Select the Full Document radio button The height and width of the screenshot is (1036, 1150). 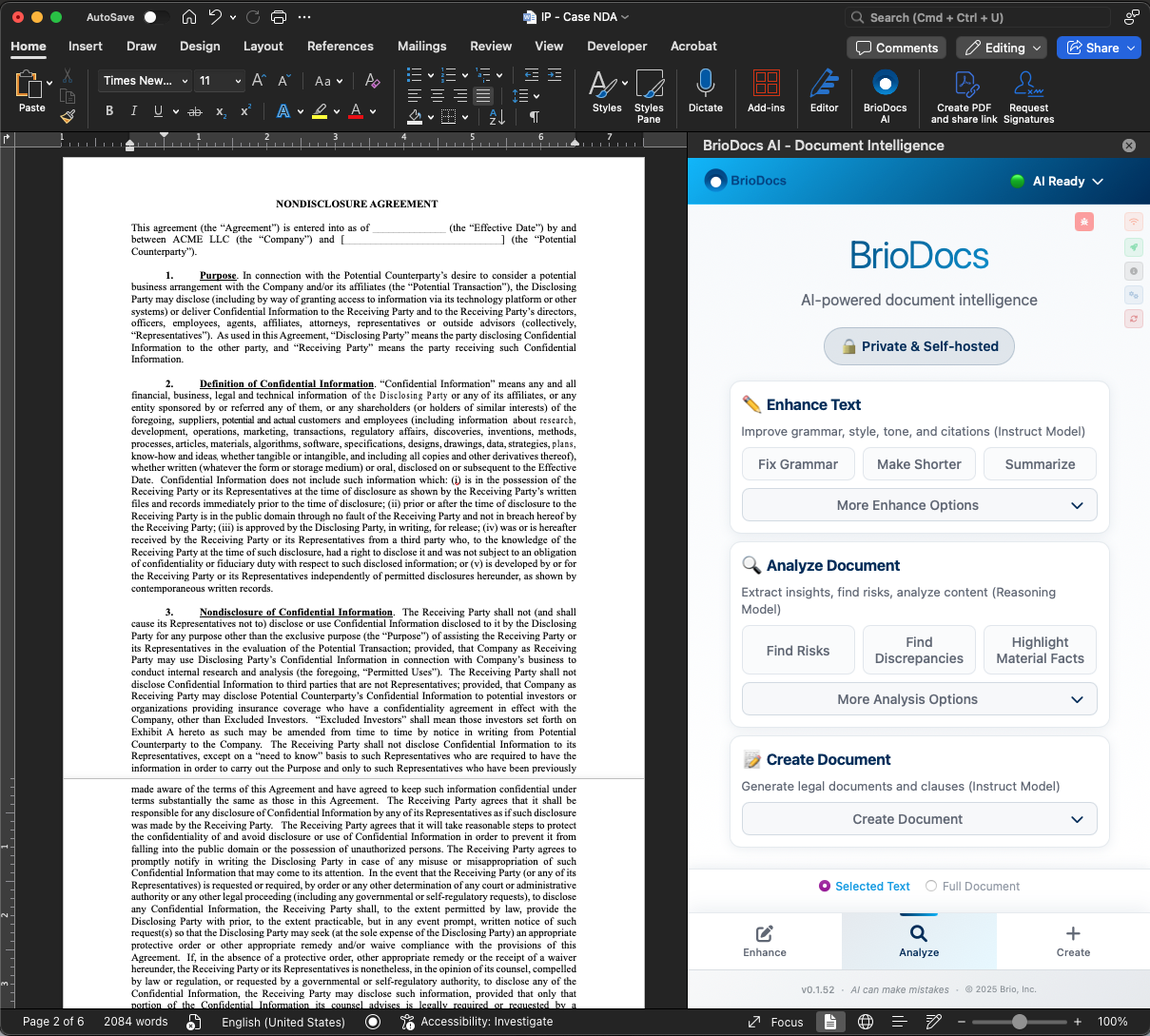(x=930, y=886)
